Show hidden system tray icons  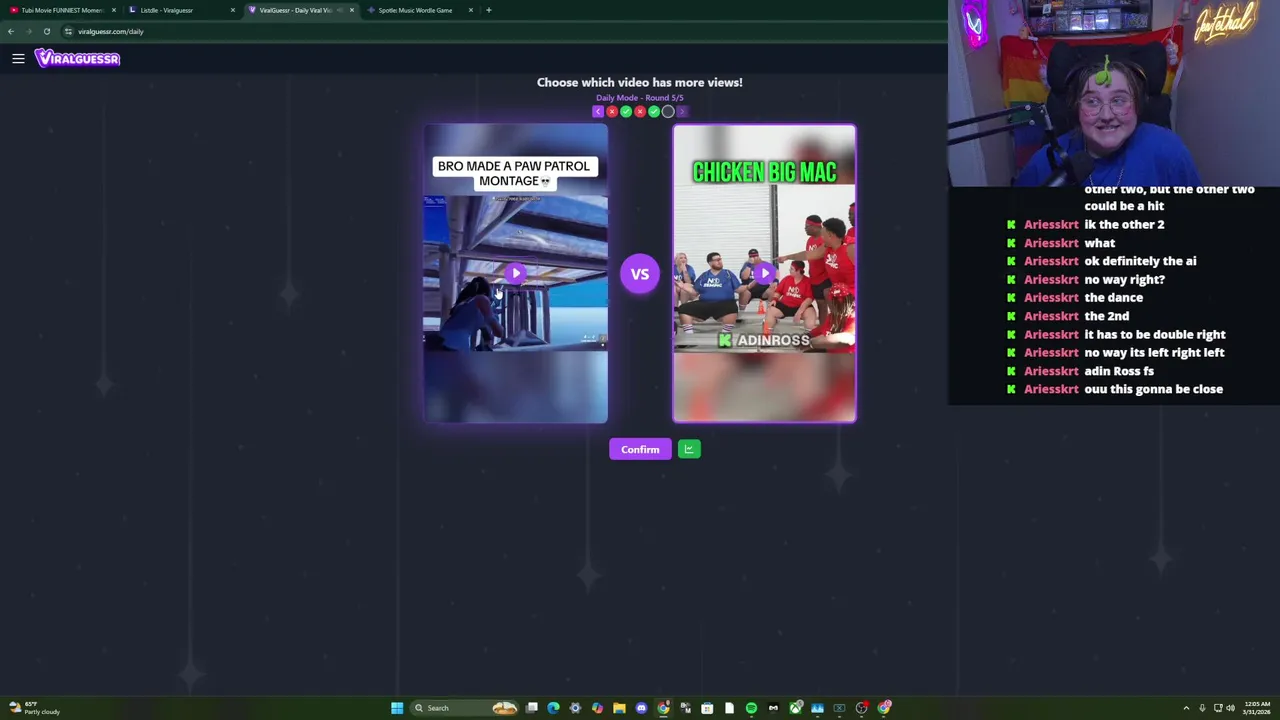click(1186, 708)
